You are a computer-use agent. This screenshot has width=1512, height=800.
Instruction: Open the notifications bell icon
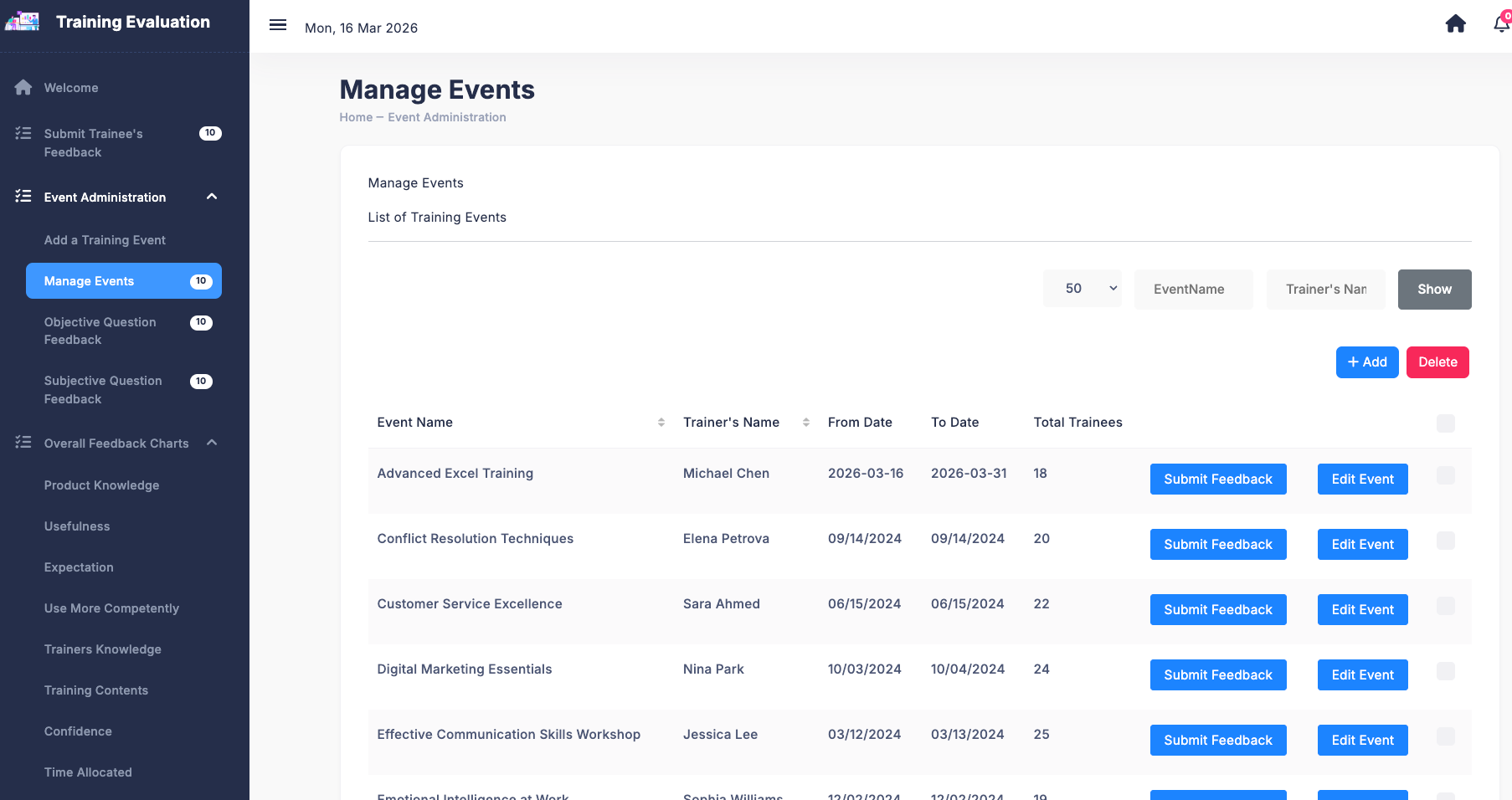coord(1501,23)
